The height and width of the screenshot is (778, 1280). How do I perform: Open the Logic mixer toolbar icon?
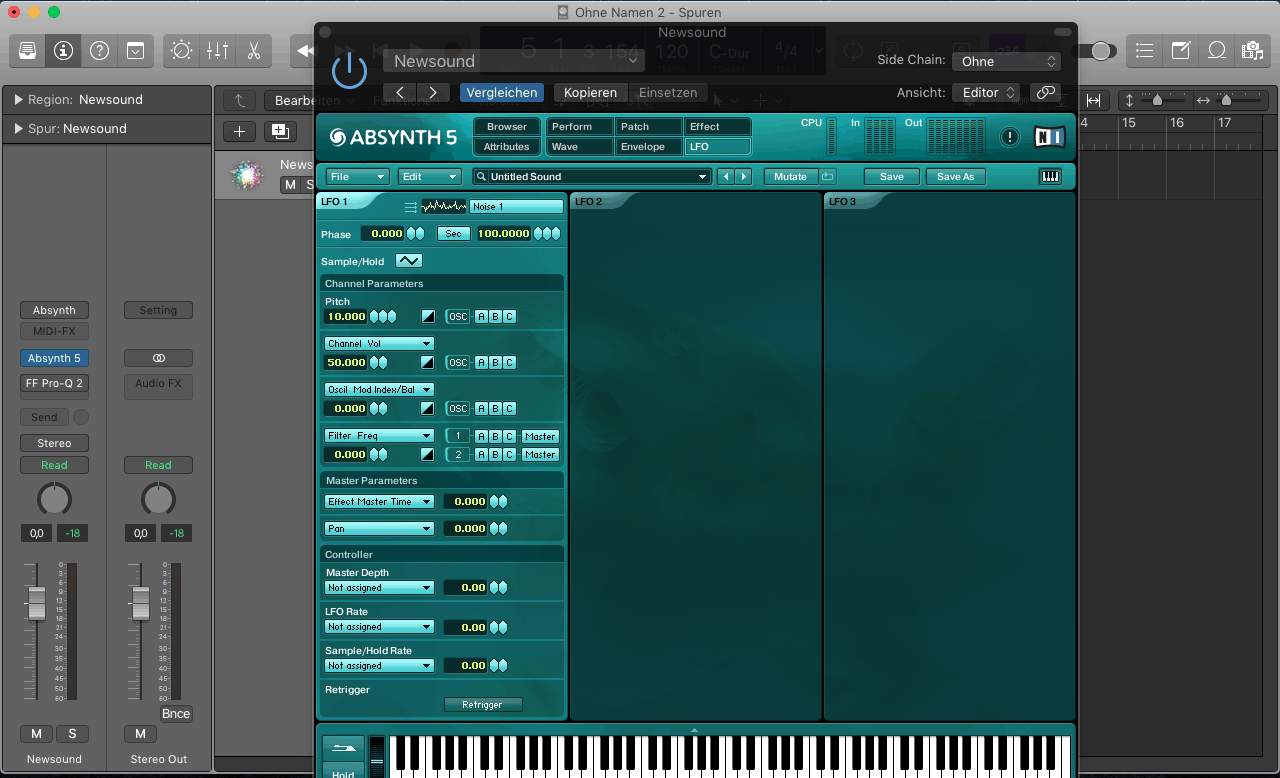(217, 50)
